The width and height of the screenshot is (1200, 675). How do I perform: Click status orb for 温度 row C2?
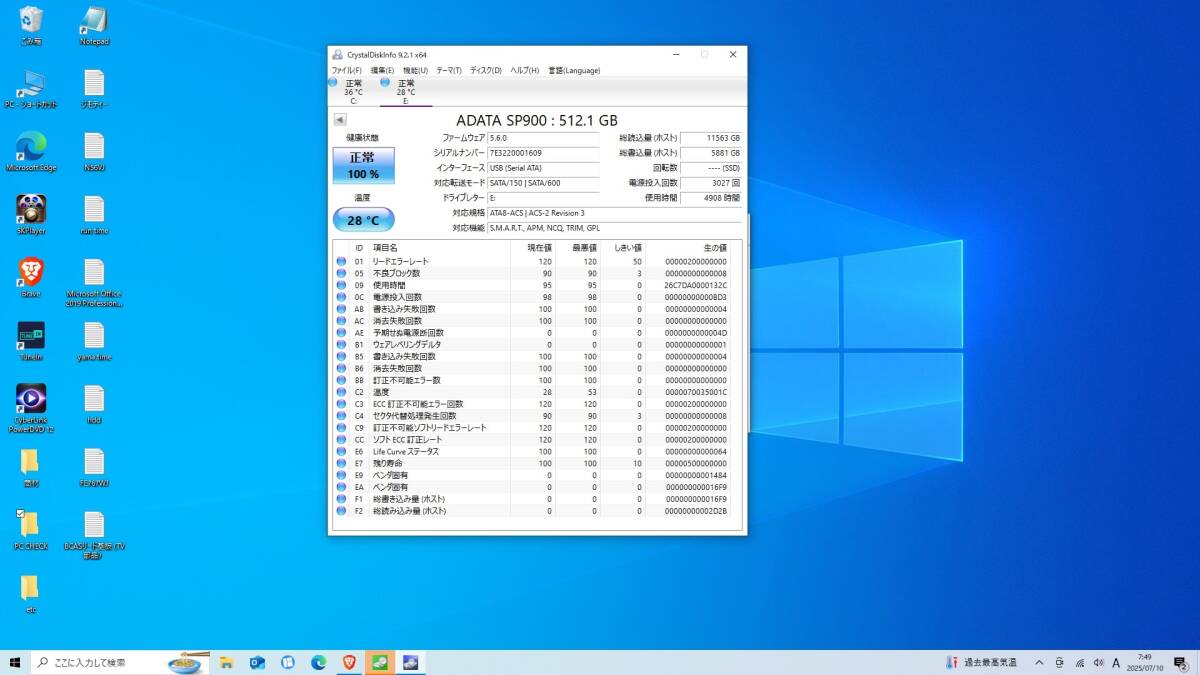click(x=341, y=392)
